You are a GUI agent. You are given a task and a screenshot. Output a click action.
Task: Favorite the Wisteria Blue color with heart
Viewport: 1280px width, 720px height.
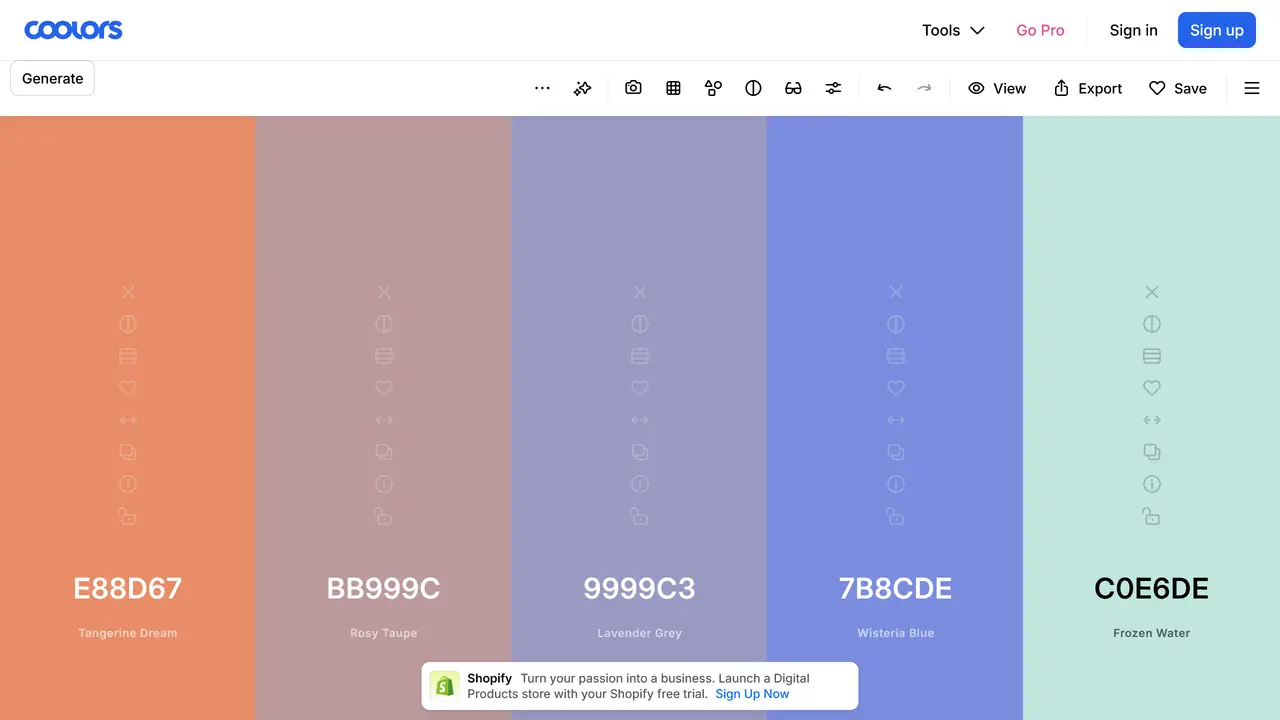pyautogui.click(x=896, y=388)
